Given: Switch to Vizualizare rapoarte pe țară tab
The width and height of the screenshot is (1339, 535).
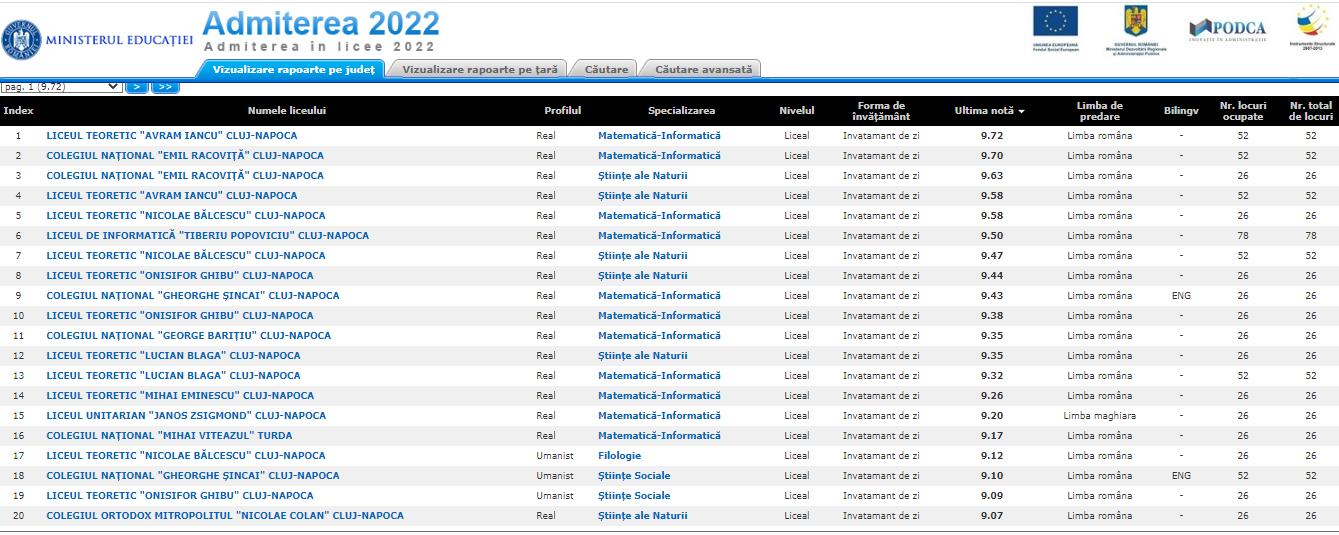Looking at the screenshot, I should coord(478,69).
